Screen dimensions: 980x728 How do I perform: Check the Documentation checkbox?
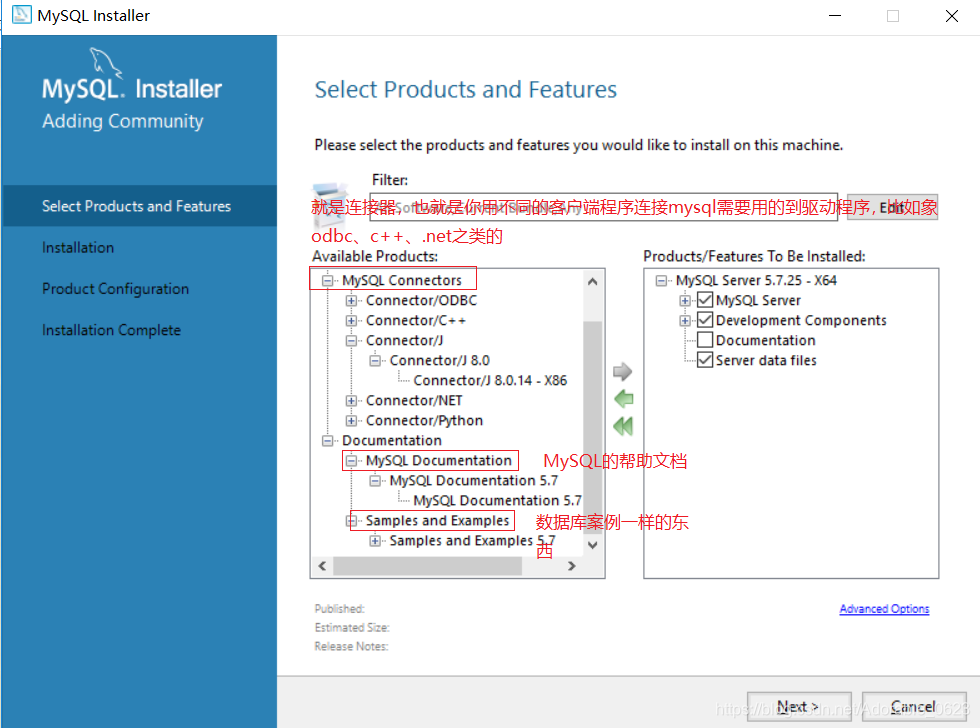pos(705,340)
